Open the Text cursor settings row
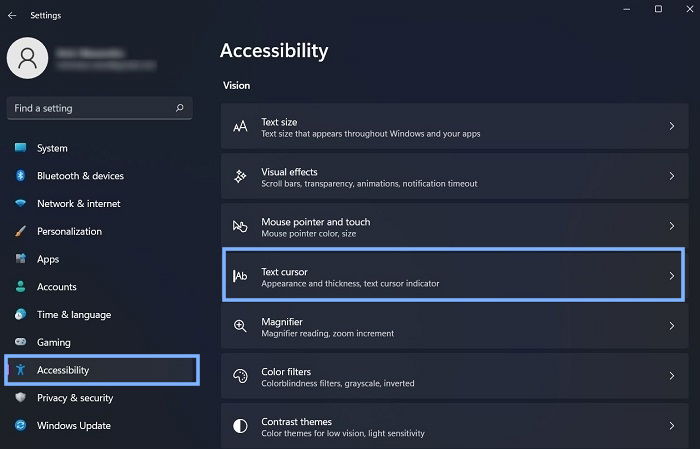Image resolution: width=700 pixels, height=449 pixels. tap(454, 275)
